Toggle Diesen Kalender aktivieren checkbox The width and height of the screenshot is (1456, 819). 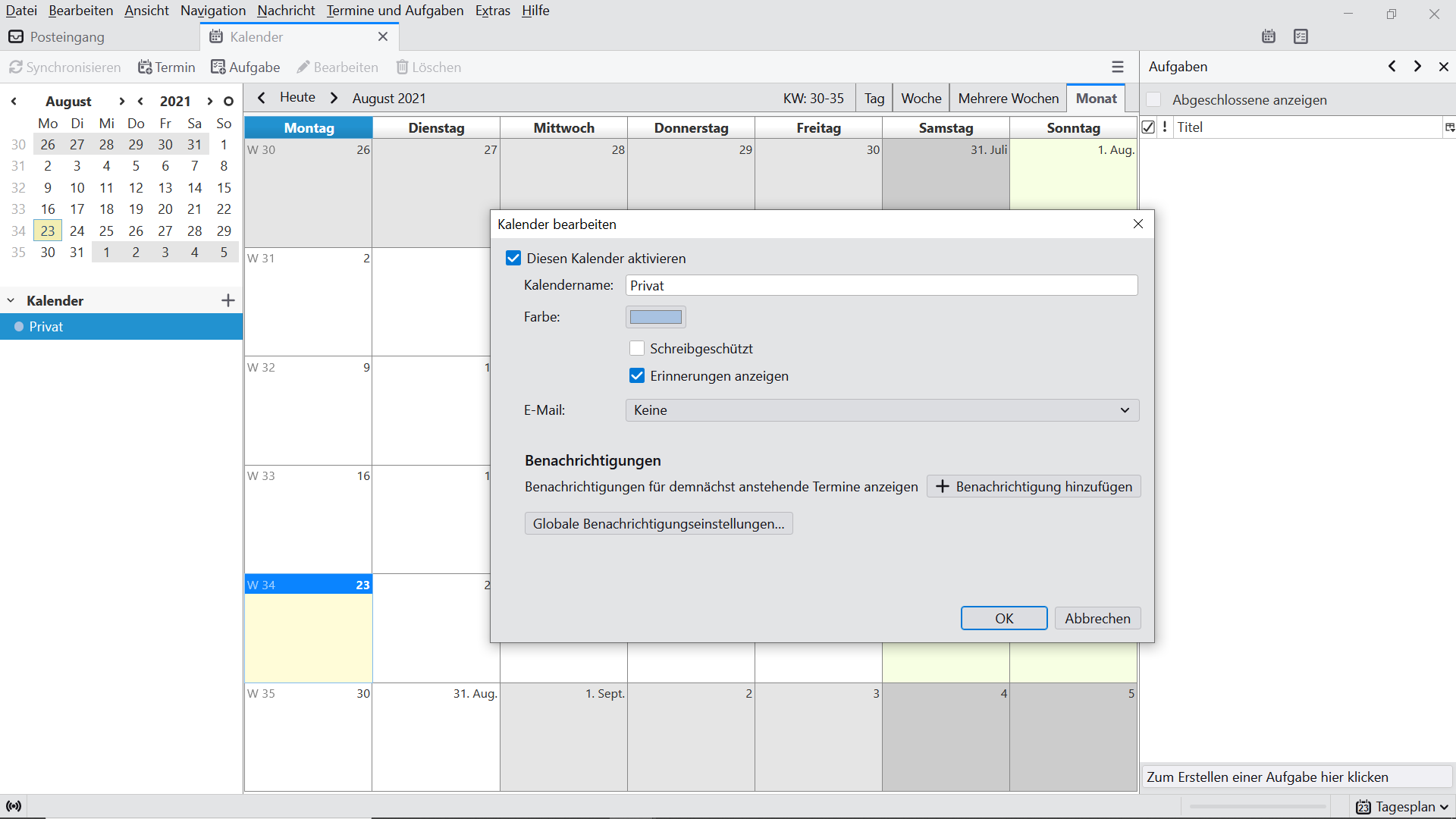click(513, 259)
